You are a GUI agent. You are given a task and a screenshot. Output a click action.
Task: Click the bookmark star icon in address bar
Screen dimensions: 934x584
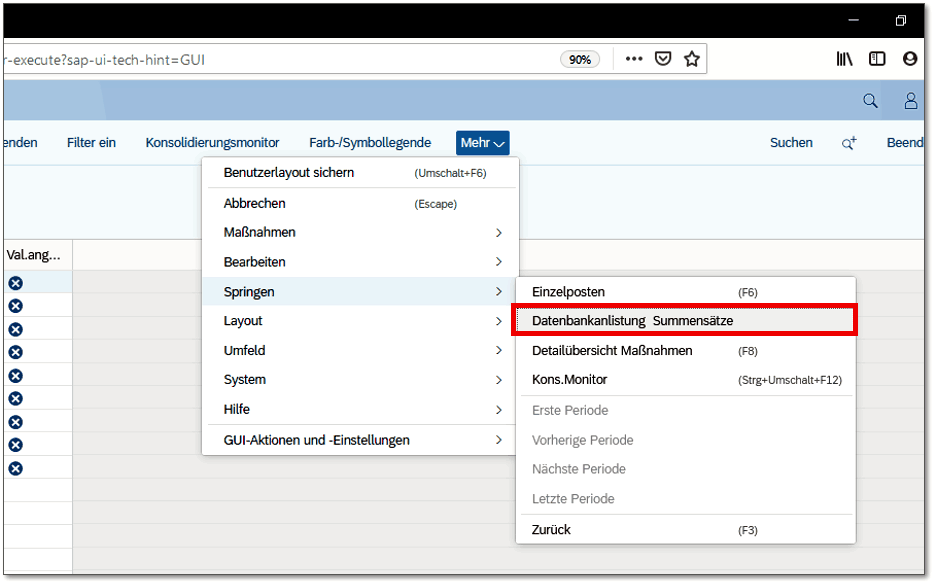coord(691,59)
